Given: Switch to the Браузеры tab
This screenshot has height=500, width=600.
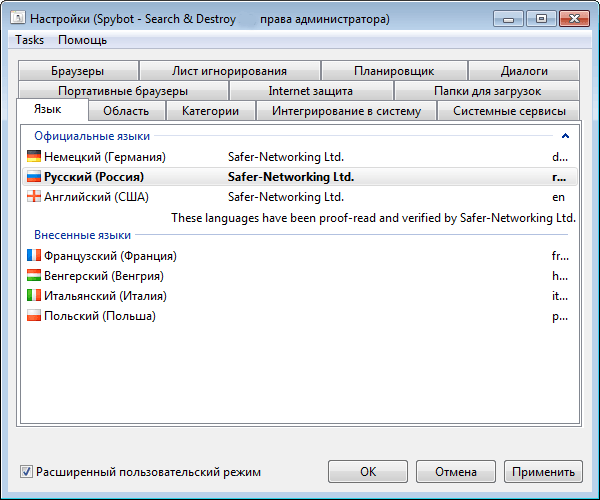Looking at the screenshot, I should coord(78,71).
